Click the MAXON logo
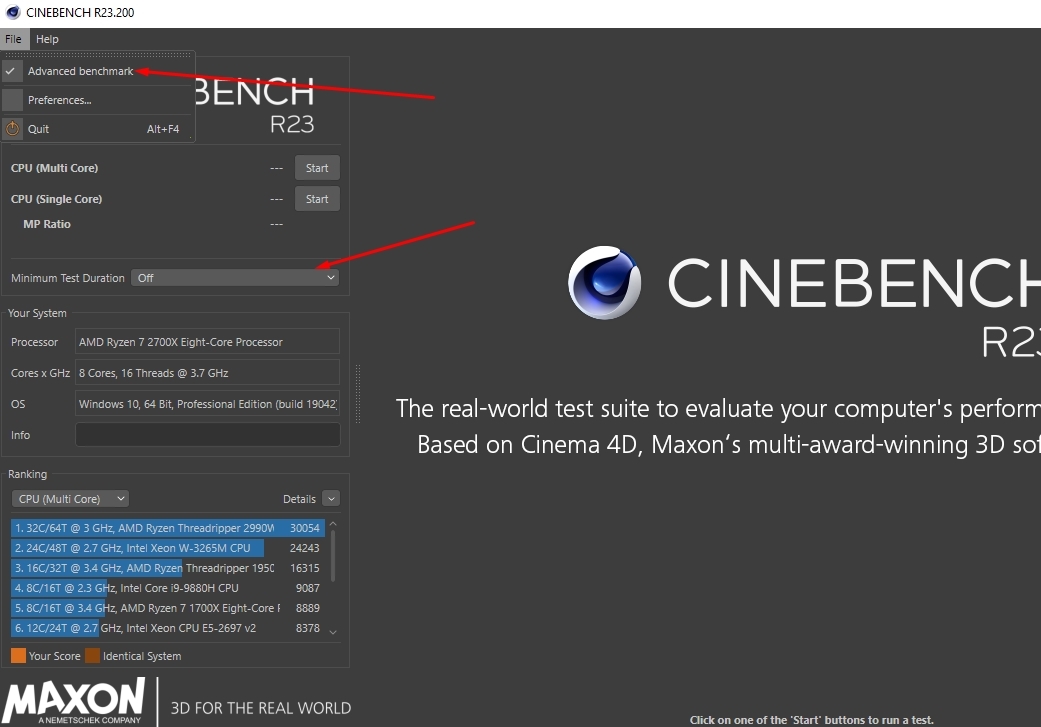 (x=73, y=700)
